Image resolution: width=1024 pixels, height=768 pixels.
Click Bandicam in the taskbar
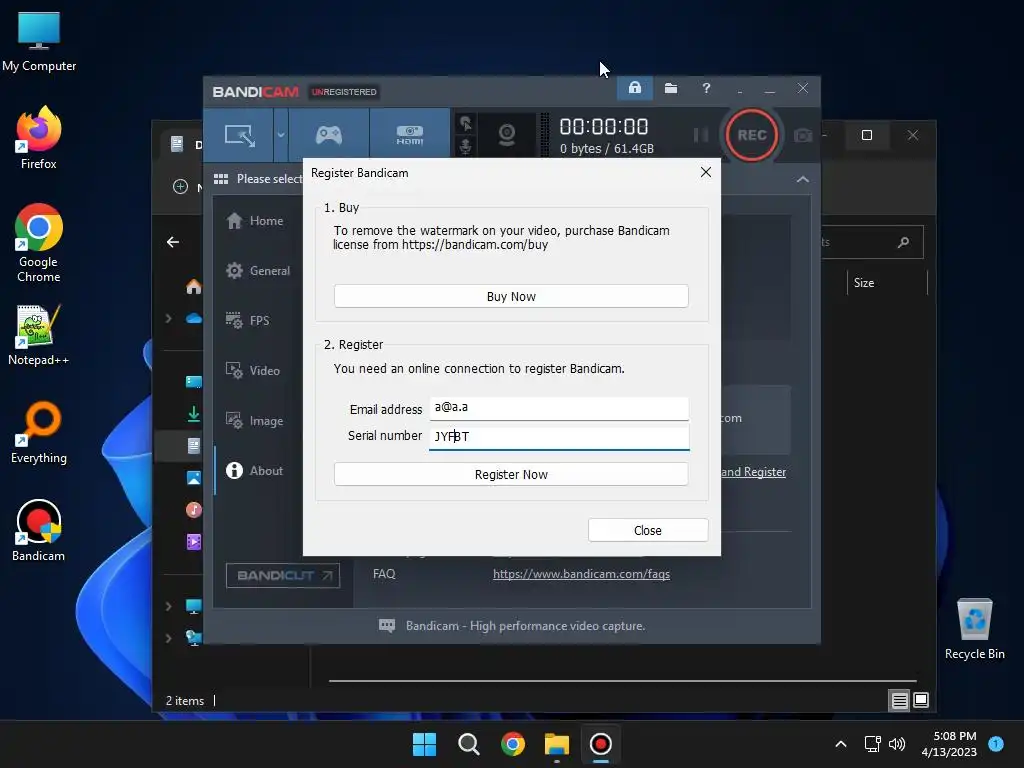pos(600,744)
